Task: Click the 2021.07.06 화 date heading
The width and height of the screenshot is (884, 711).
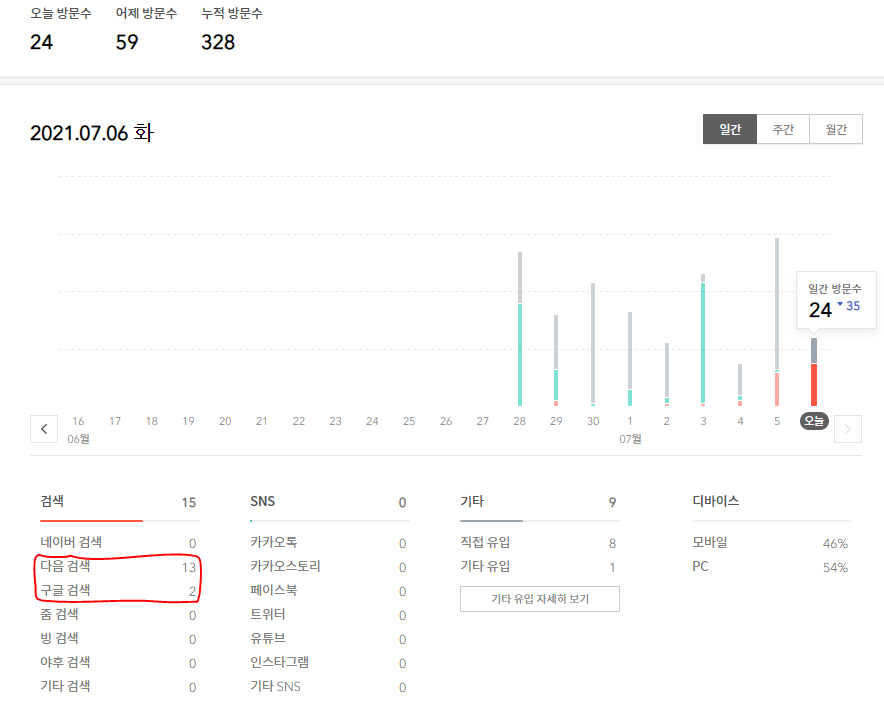Action: (x=92, y=133)
